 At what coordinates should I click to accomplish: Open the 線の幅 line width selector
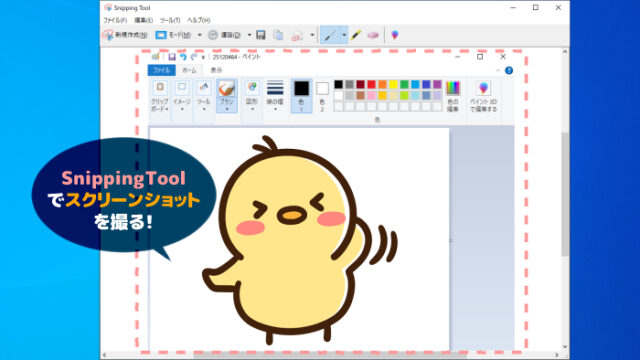[x=275, y=96]
